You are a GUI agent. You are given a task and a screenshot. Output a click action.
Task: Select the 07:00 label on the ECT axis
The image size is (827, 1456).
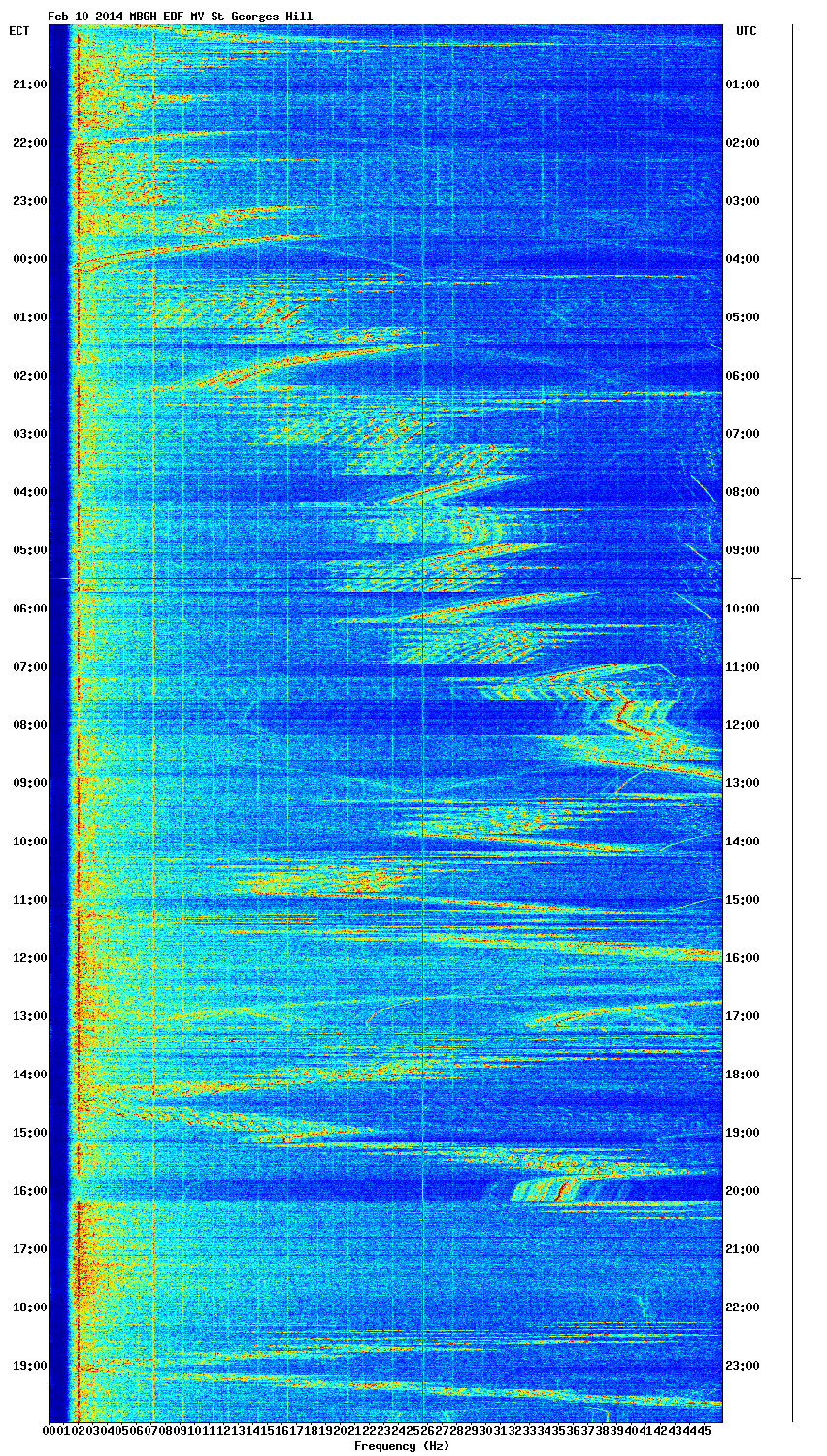tap(30, 667)
